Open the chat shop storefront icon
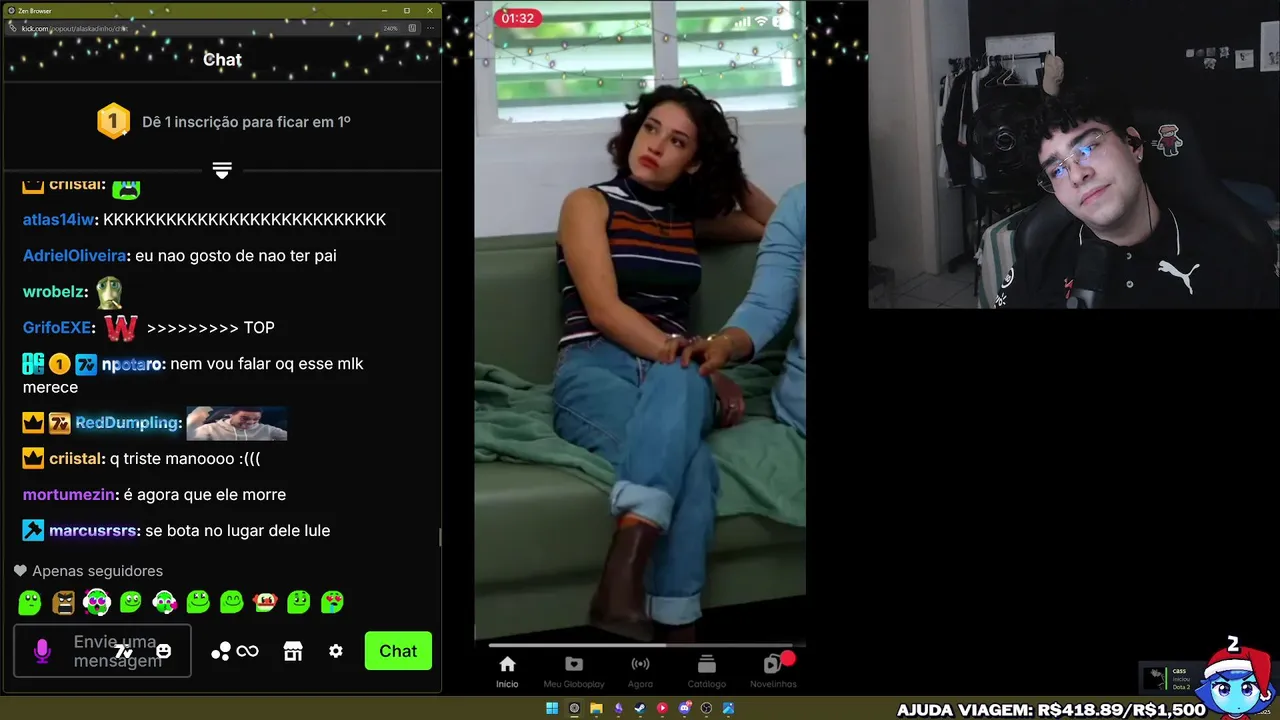1280x720 pixels. (x=293, y=651)
